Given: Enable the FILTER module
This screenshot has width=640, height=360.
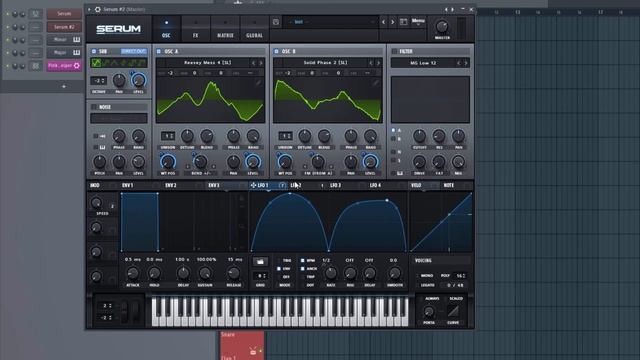Looking at the screenshot, I should point(394,51).
